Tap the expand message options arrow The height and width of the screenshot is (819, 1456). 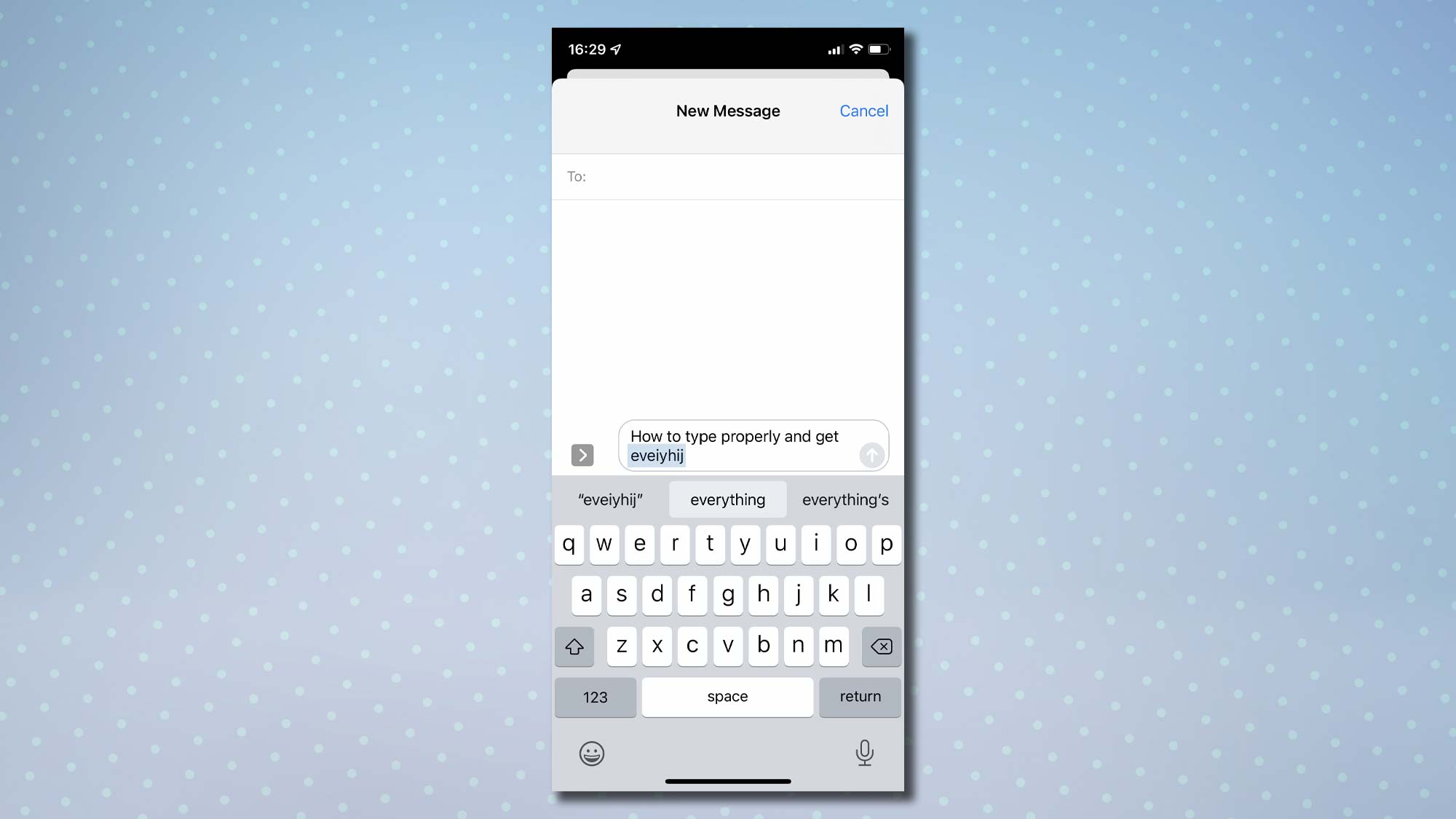click(582, 455)
